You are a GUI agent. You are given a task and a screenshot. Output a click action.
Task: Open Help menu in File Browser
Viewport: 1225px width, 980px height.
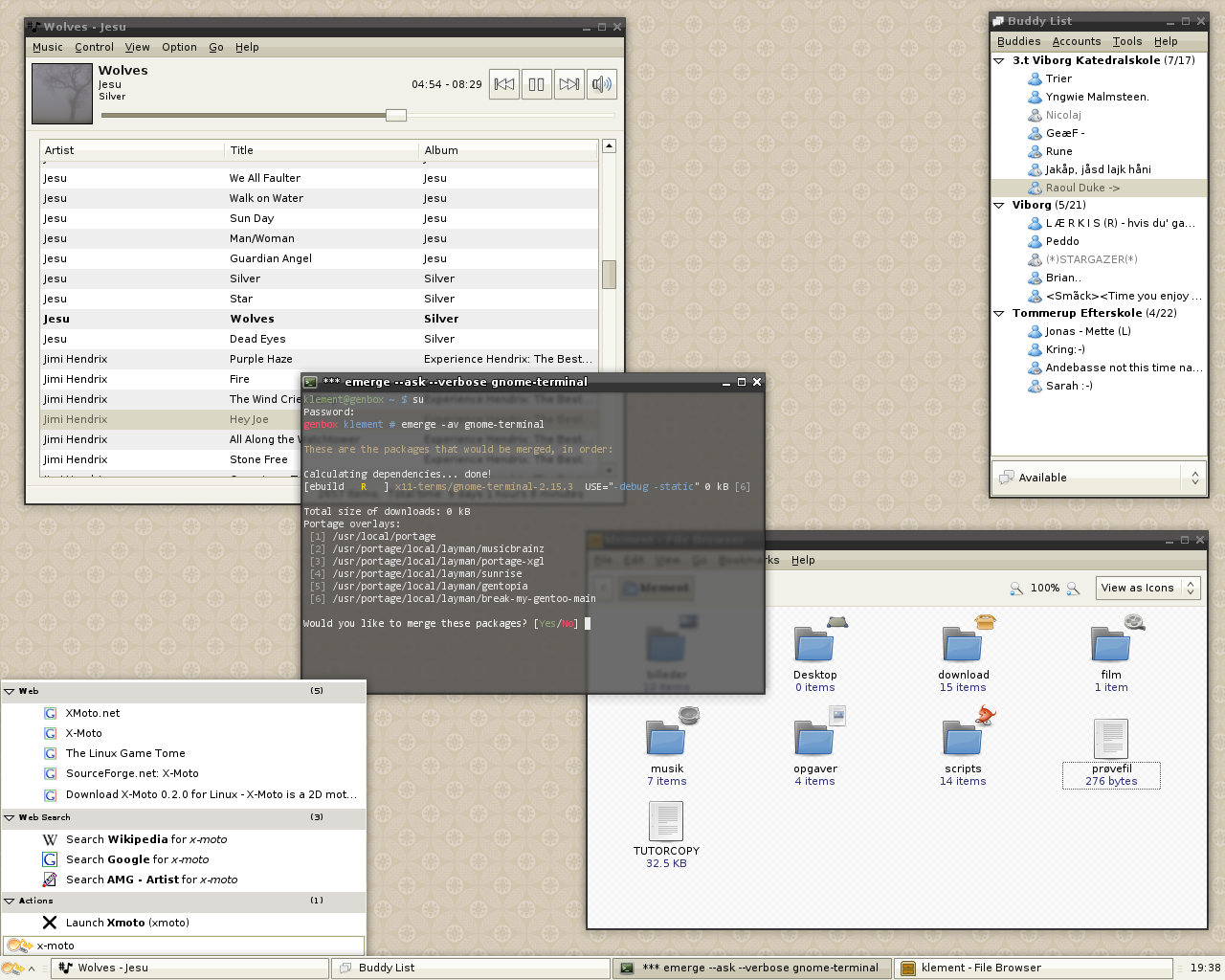(803, 560)
